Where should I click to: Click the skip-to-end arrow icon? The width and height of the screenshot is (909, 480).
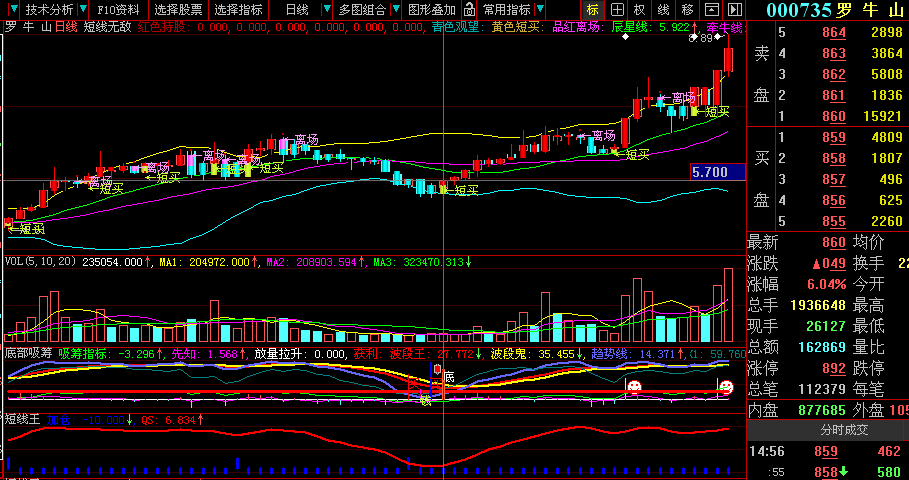pyautogui.click(x=735, y=9)
